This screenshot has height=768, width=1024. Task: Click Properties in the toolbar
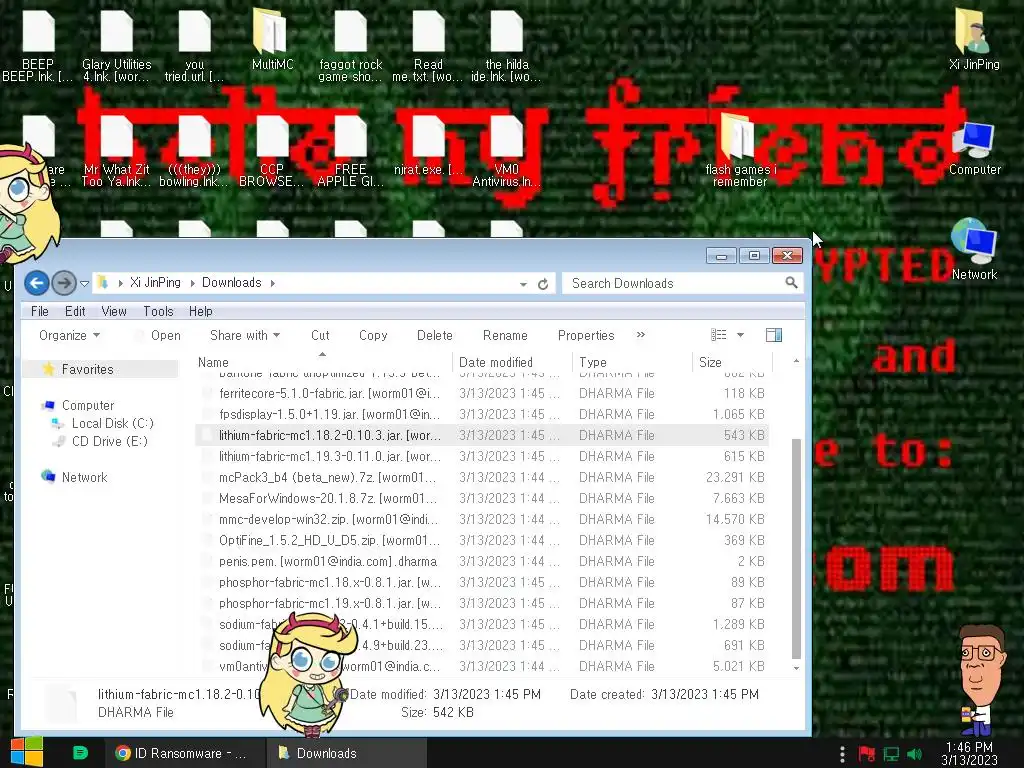(x=586, y=335)
